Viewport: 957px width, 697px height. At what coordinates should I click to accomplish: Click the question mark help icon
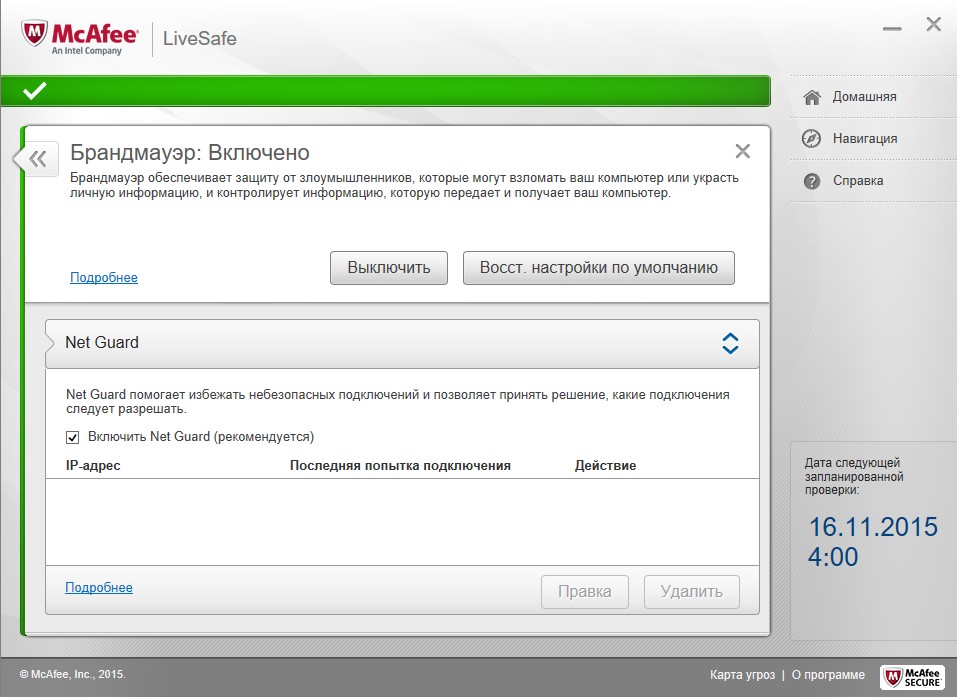(812, 181)
